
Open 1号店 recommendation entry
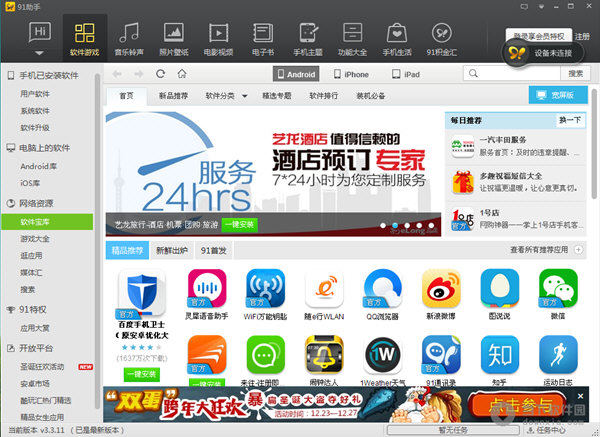pyautogui.click(x=515, y=219)
